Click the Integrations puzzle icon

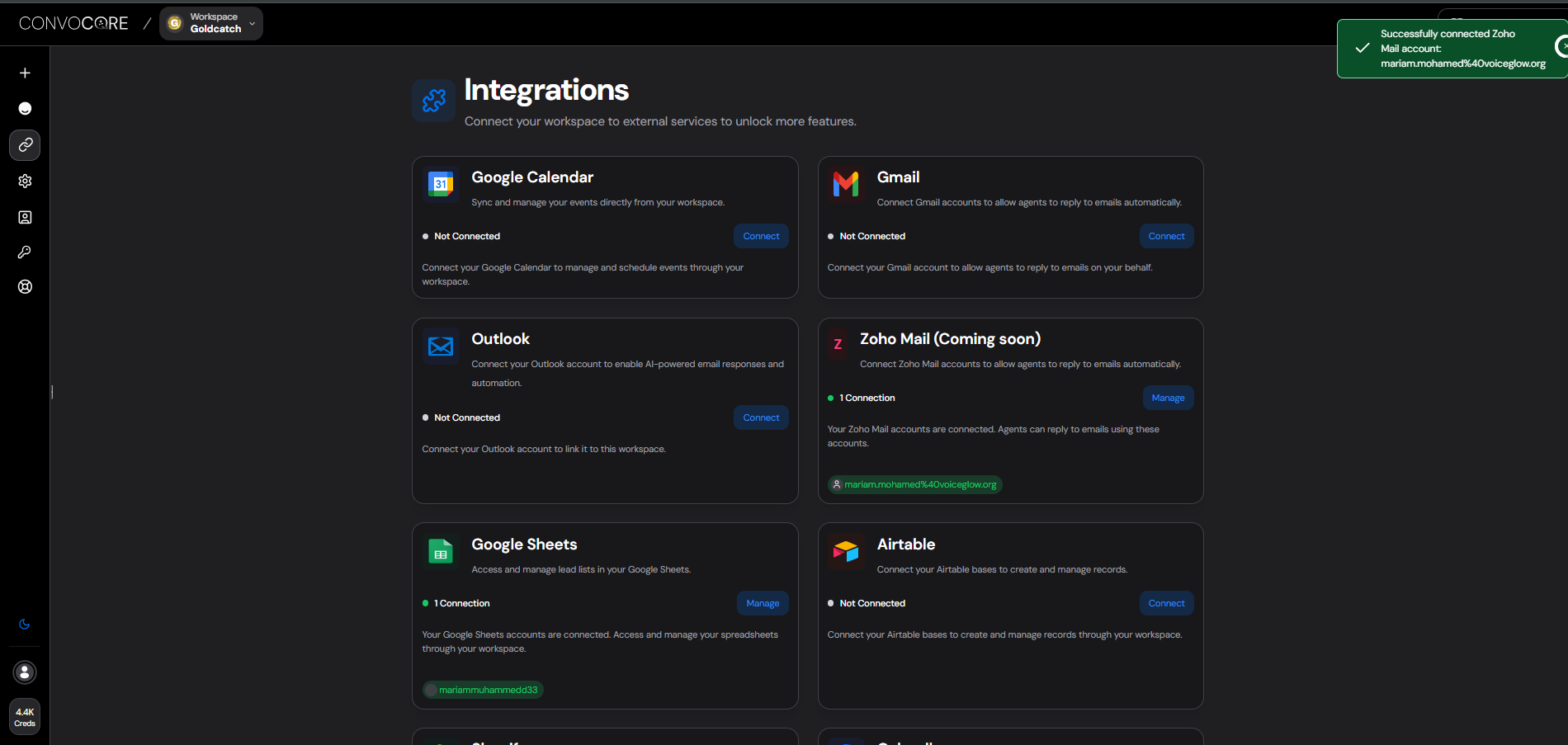[x=434, y=101]
